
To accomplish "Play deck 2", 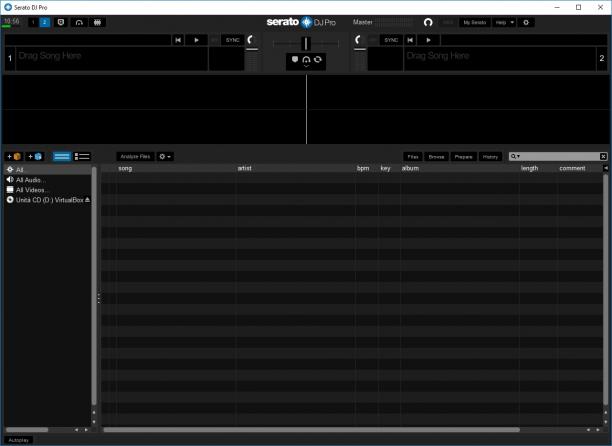I will tap(429, 40).
